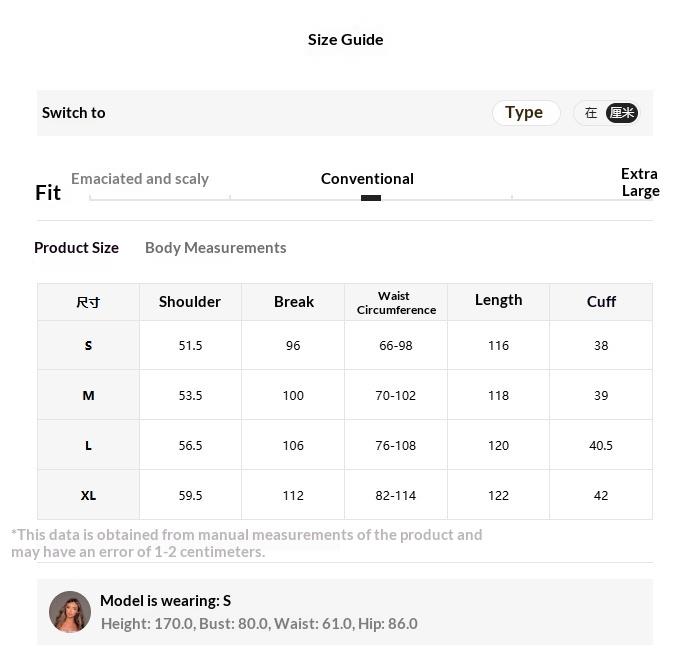Screen dimensions: 686x666
Task: Select the S size row label
Action: 88,345
